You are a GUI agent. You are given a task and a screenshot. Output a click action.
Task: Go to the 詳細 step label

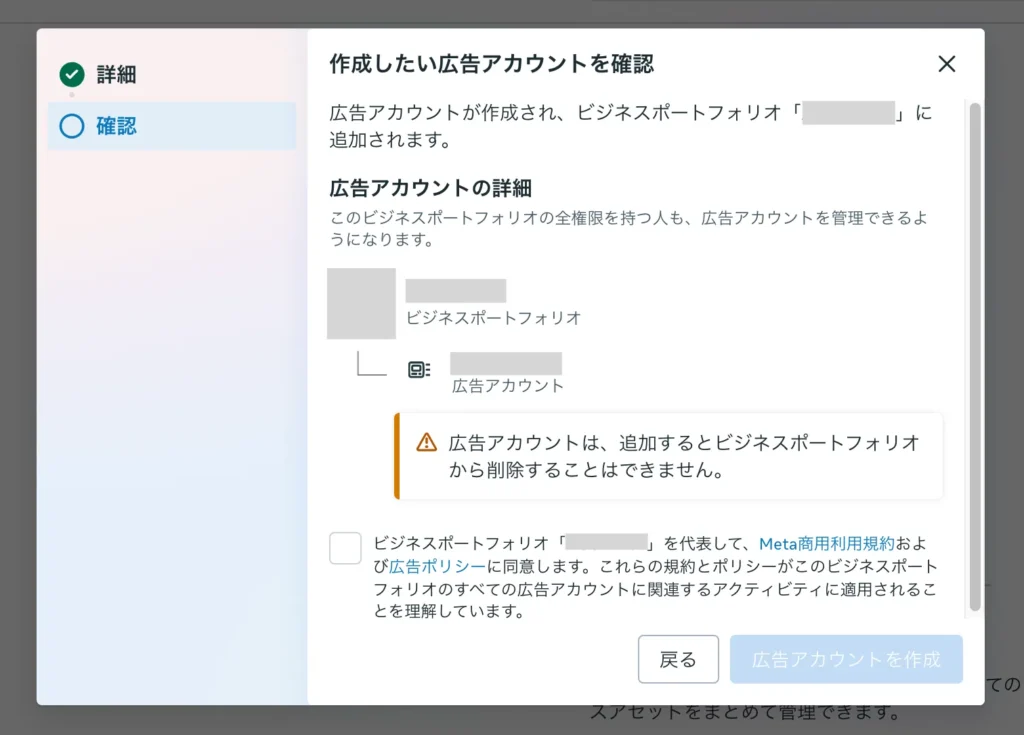point(116,74)
